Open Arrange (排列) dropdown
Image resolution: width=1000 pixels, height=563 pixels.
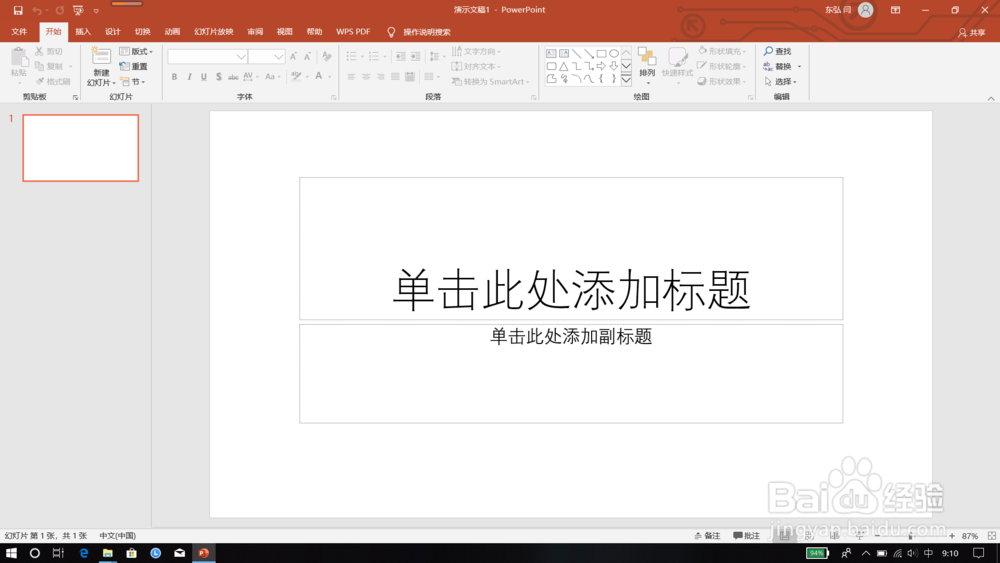(x=647, y=66)
